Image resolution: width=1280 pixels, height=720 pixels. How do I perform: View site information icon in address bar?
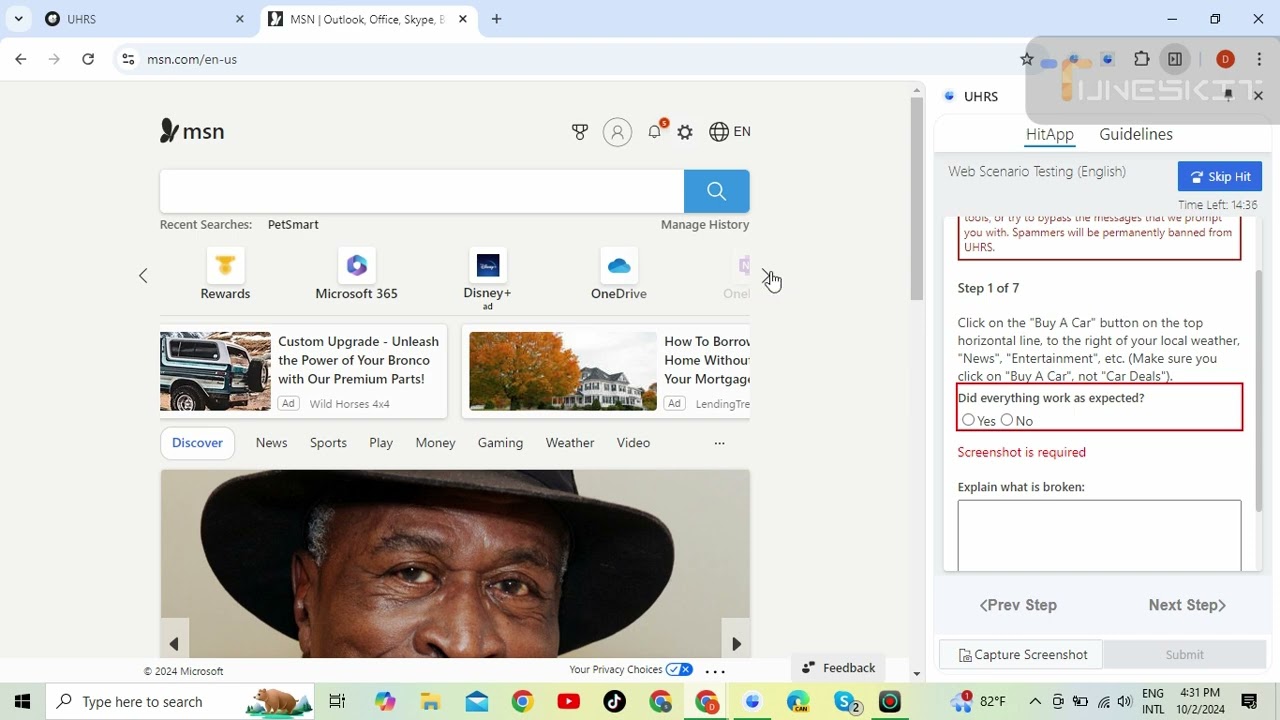click(x=128, y=59)
